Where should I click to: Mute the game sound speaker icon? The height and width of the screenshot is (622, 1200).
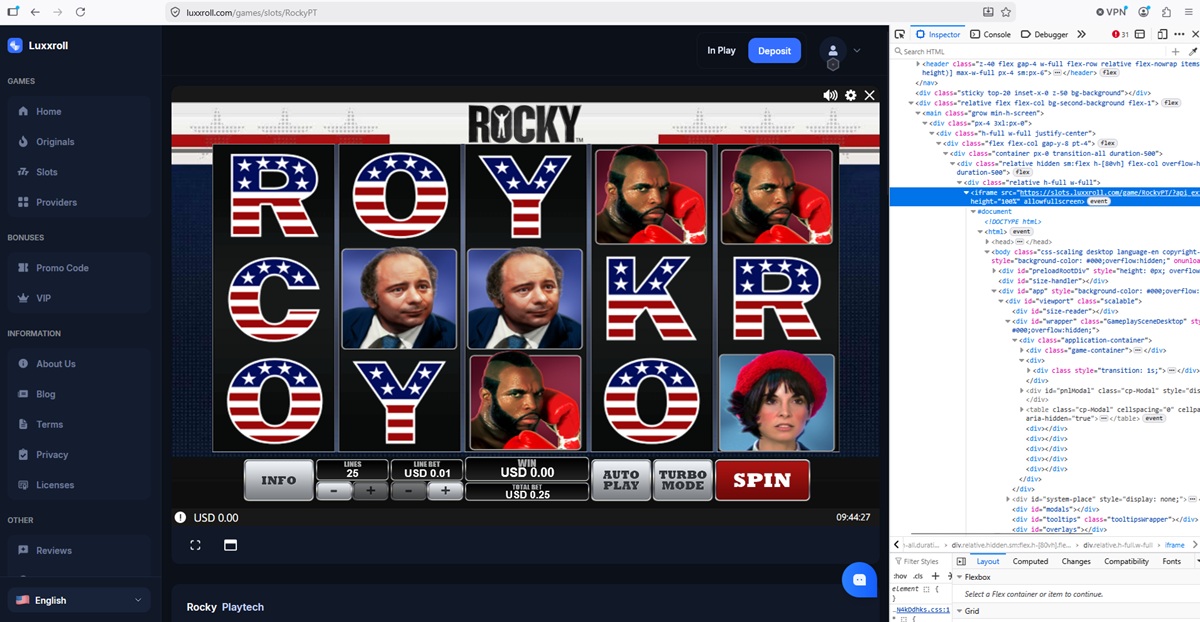tap(830, 95)
